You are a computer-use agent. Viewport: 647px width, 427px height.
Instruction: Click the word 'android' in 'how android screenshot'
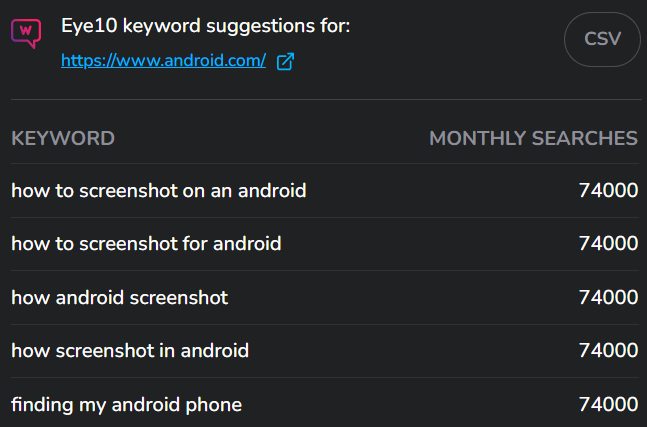90,297
